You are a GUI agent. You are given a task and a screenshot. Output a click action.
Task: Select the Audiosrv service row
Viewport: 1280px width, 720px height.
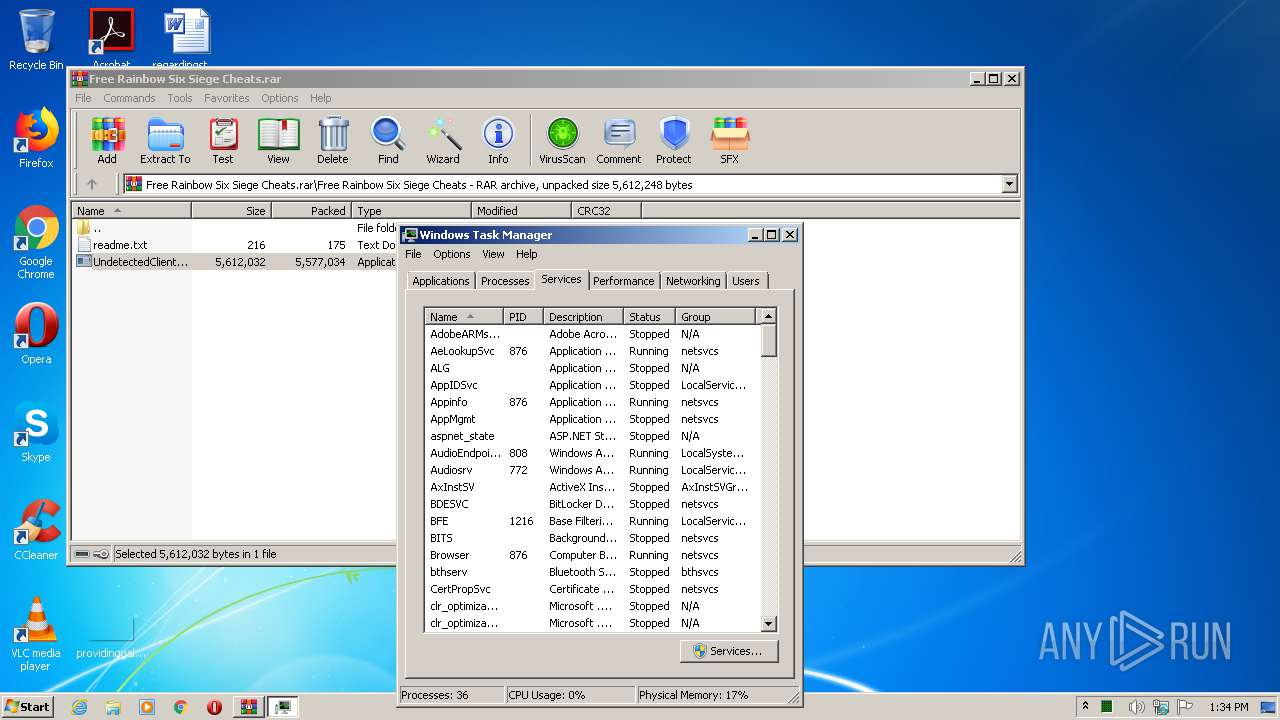pyautogui.click(x=592, y=470)
